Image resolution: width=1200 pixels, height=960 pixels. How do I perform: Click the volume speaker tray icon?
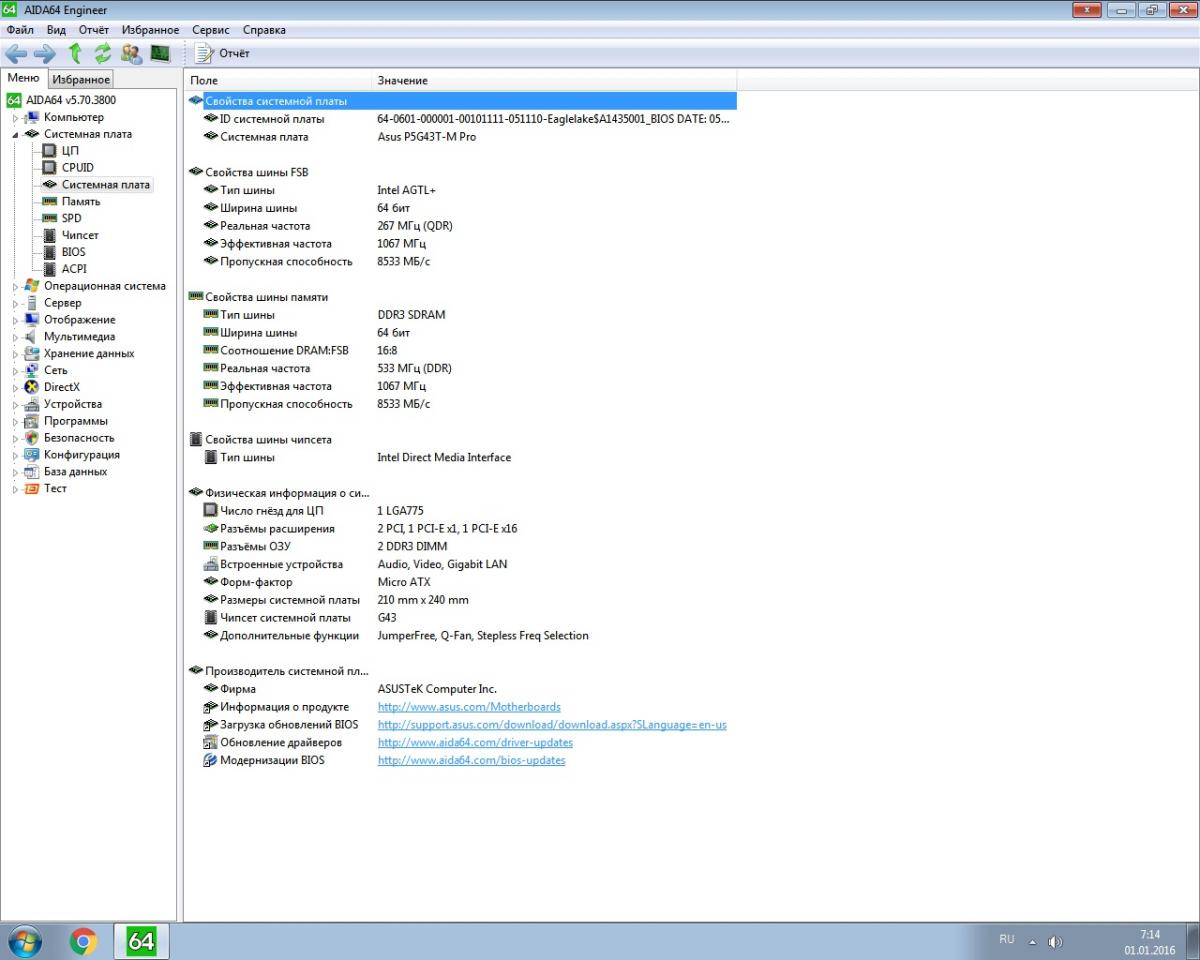tap(1054, 942)
